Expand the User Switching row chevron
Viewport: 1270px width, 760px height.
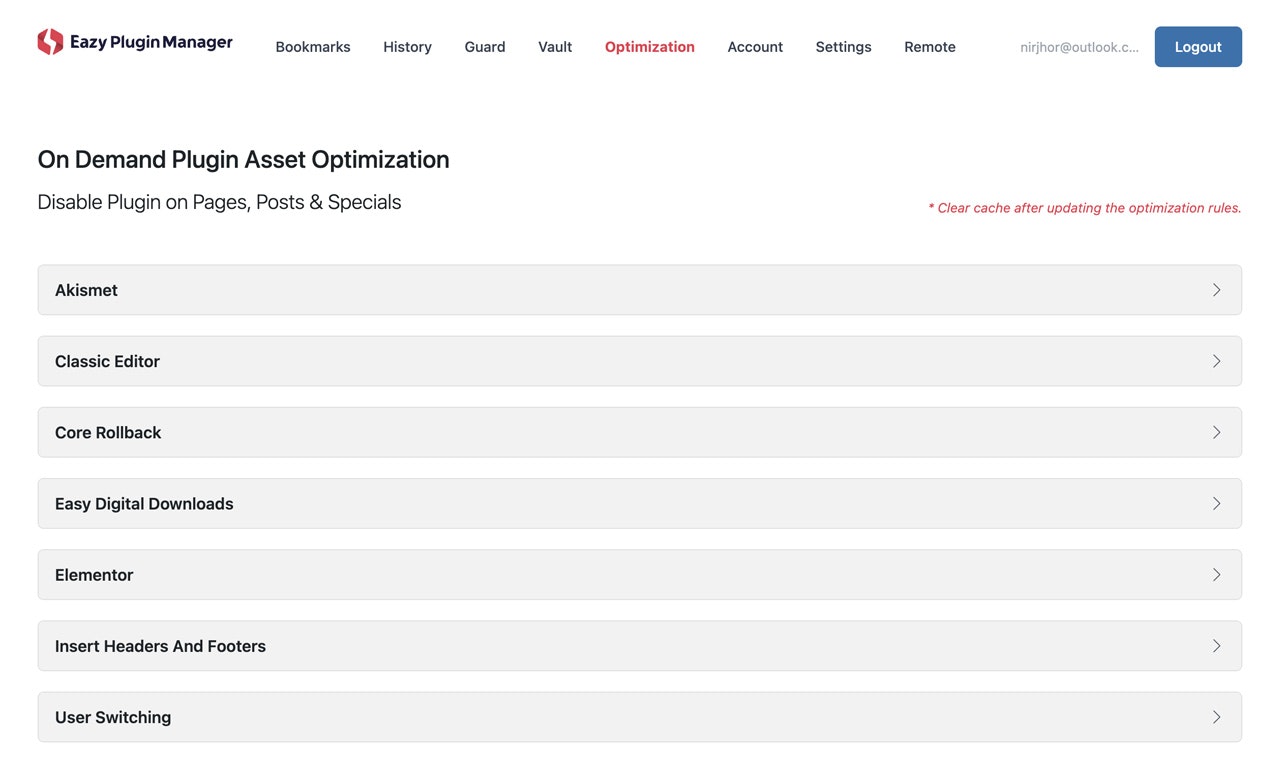pos(1217,717)
